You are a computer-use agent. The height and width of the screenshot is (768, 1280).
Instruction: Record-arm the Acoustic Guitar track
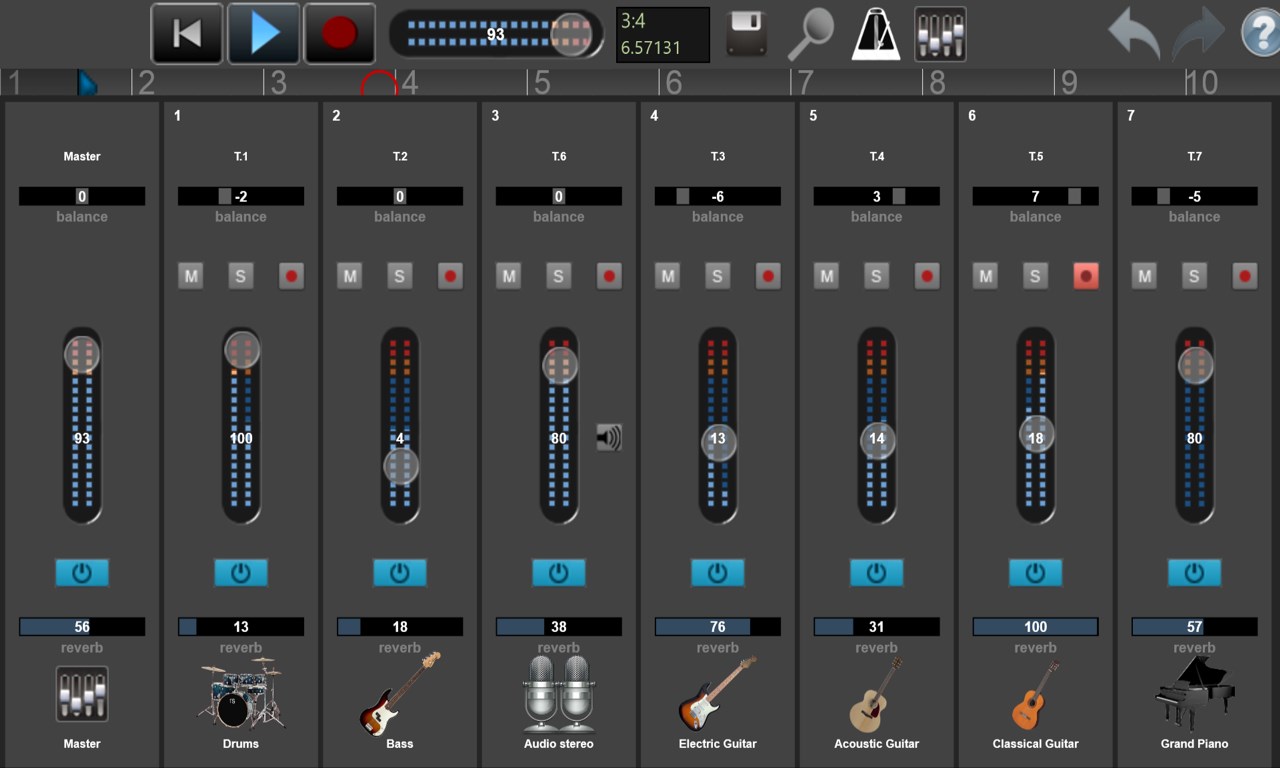(927, 276)
